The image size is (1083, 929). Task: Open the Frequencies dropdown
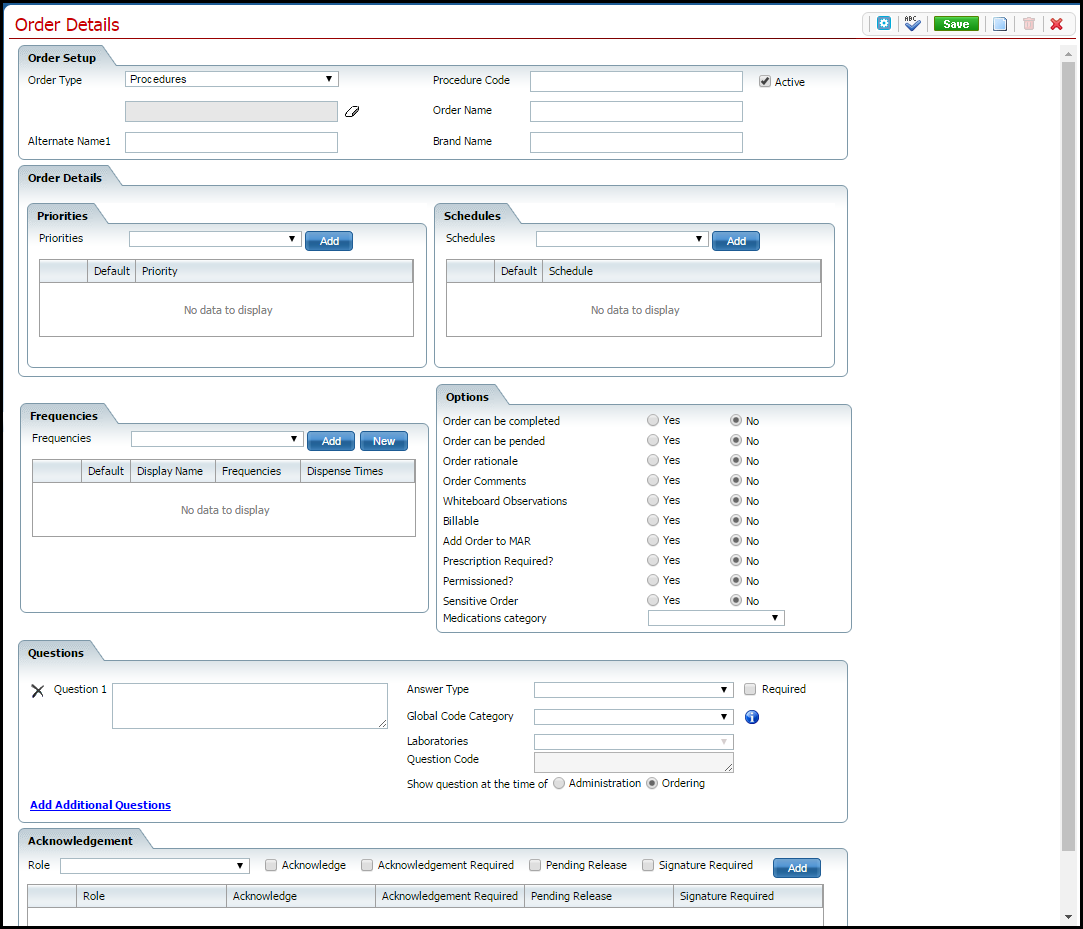(x=217, y=439)
